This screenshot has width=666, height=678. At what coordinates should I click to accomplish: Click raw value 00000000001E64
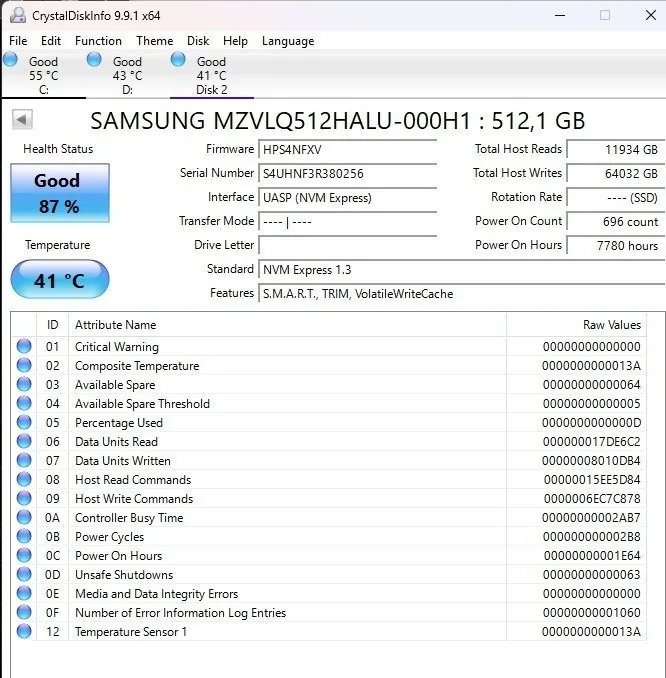(592, 556)
